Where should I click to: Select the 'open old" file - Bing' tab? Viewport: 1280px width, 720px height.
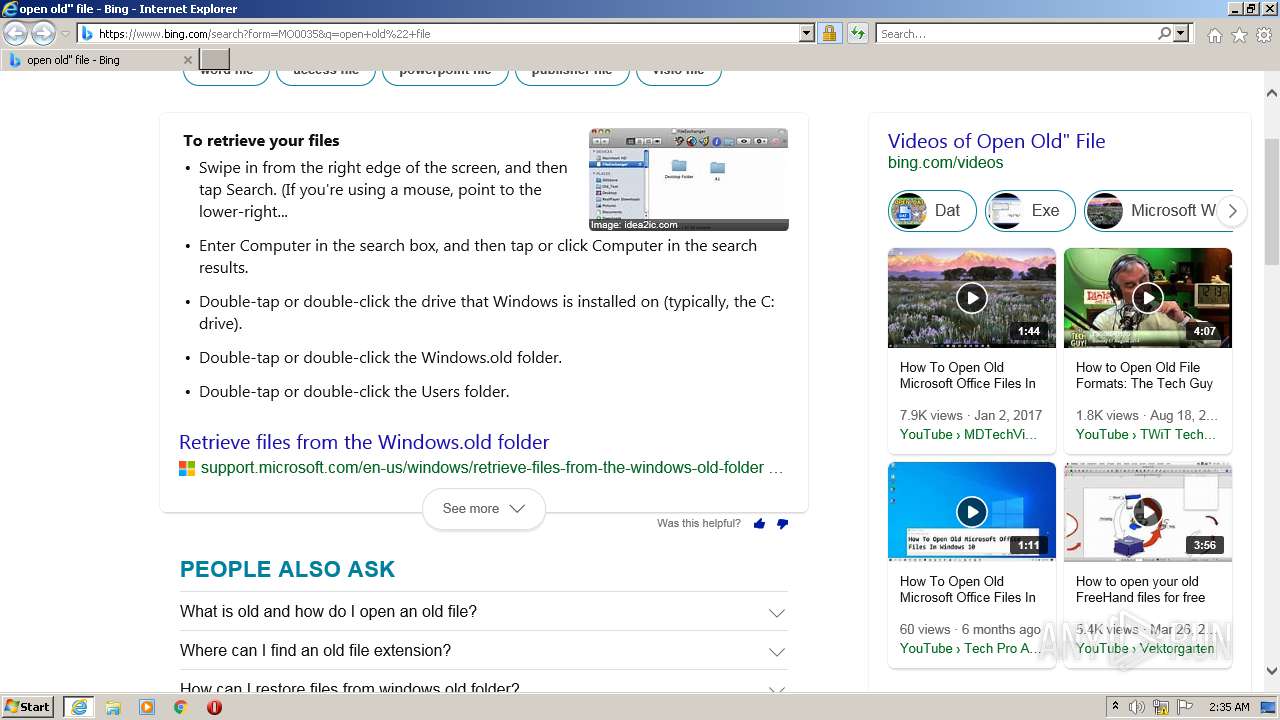[99, 60]
